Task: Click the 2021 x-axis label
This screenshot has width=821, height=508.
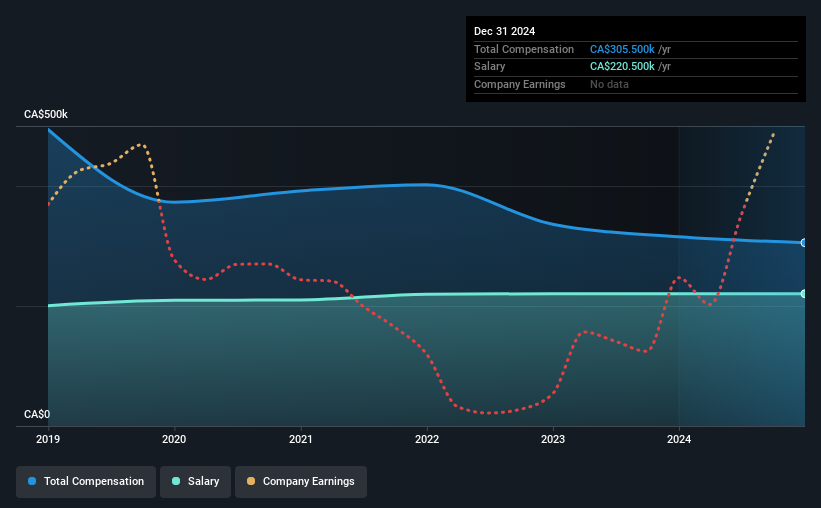Action: [x=301, y=439]
